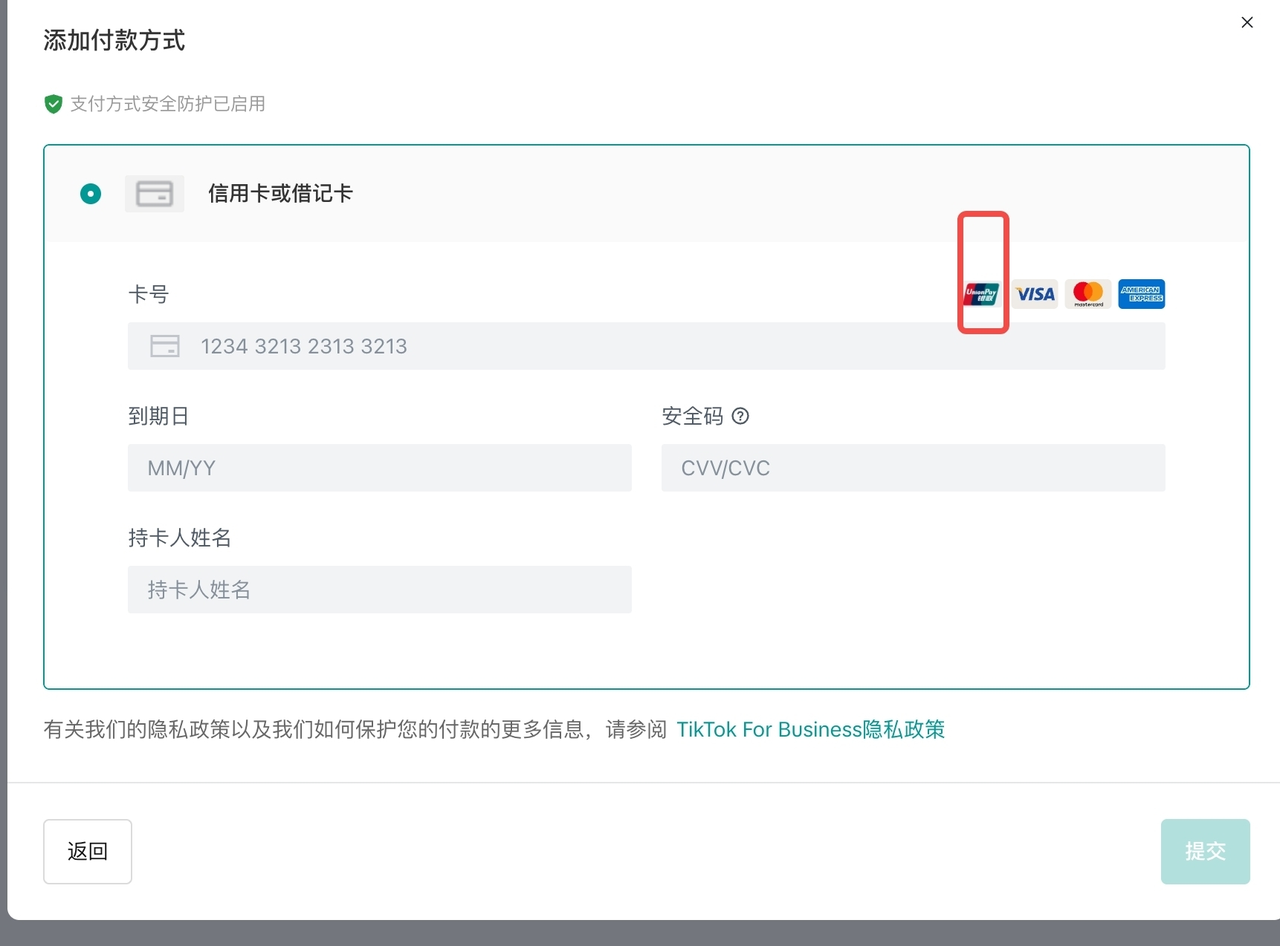Screen dimensions: 1280x946
Task: Select the 信用卡或借记卡 radio button
Action: (x=91, y=194)
